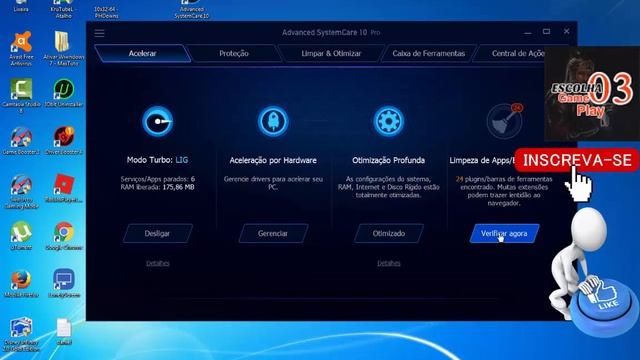Click the Aceleração por Hardware heading
Screen dimensions: 640x360
coord(273,160)
